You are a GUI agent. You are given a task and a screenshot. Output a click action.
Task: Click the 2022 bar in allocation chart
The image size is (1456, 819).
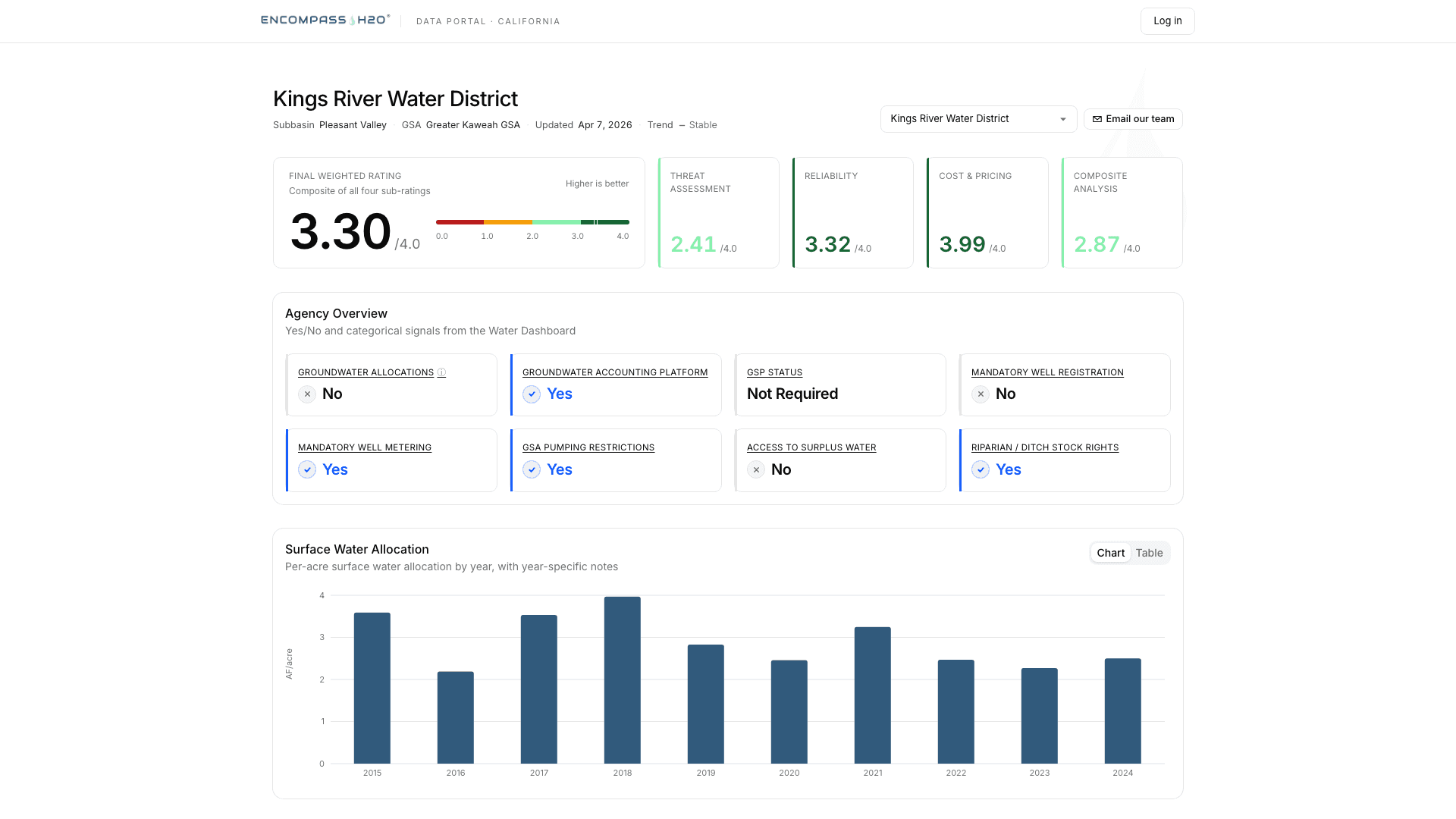pyautogui.click(x=956, y=711)
